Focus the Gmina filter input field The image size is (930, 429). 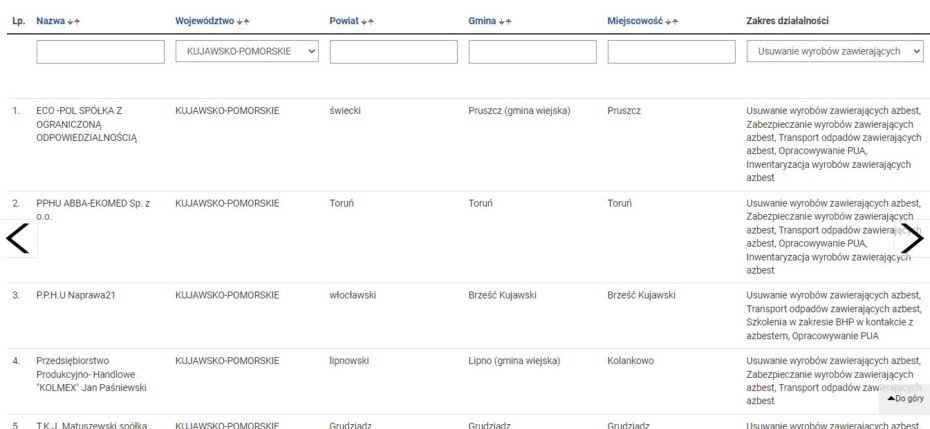(532, 52)
